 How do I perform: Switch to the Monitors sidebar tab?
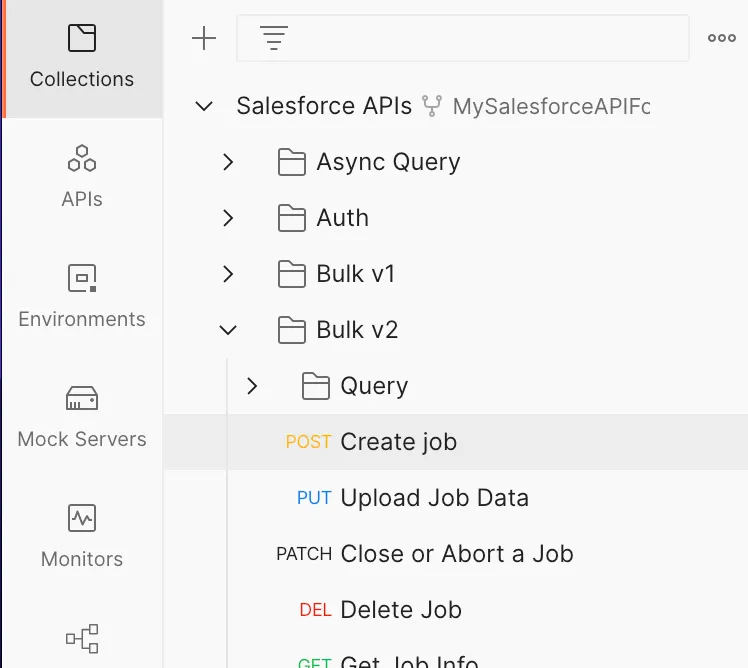[x=82, y=536]
